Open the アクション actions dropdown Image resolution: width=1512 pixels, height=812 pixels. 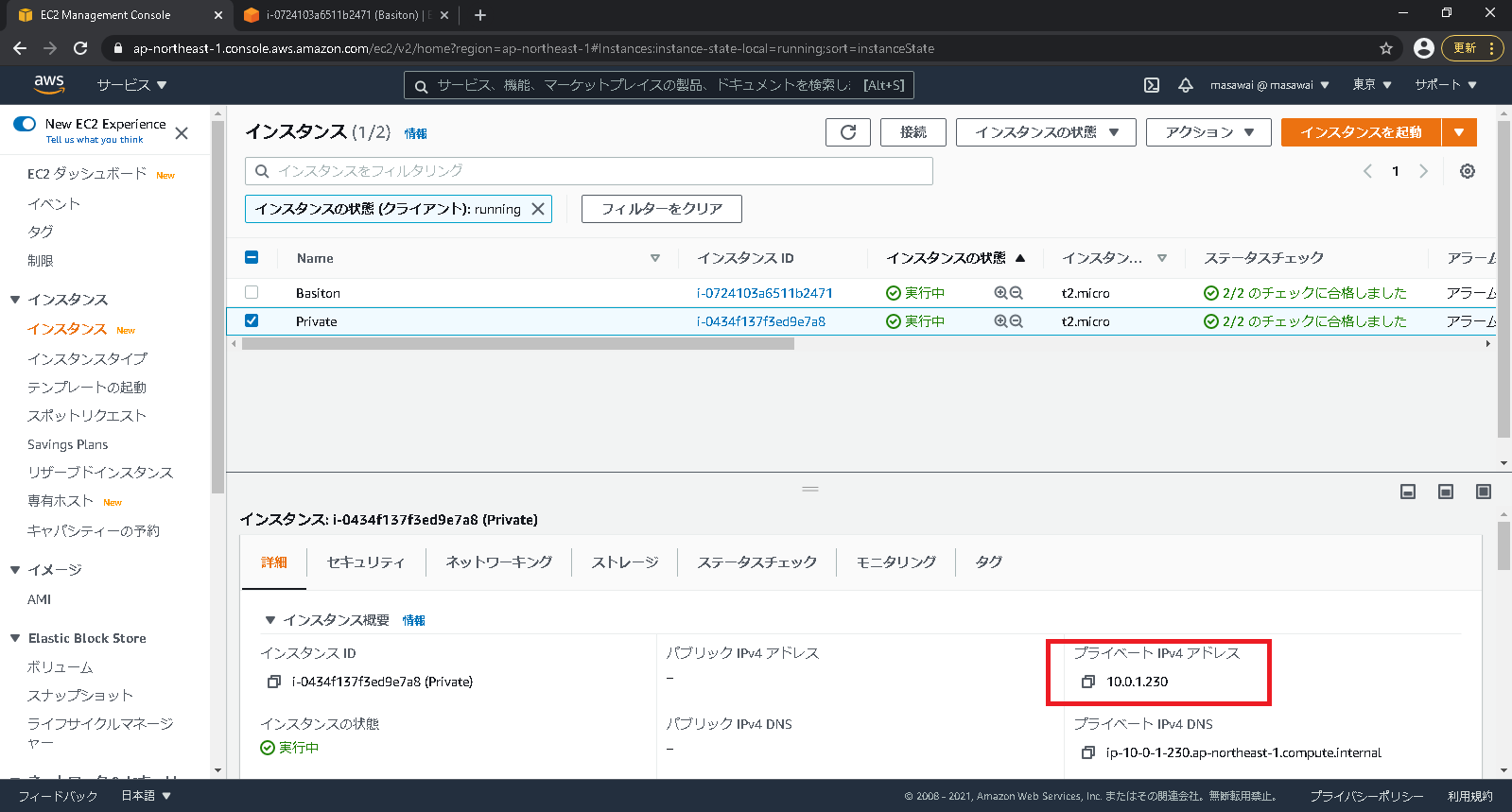pyautogui.click(x=1209, y=132)
